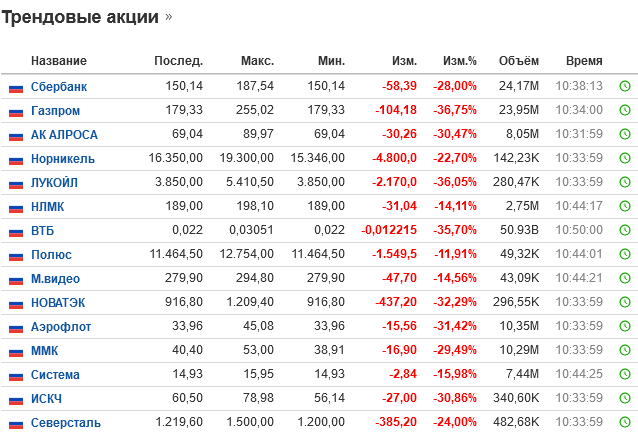Click the clock icon in the Газпром row
This screenshot has width=638, height=433.
pyautogui.click(x=624, y=111)
